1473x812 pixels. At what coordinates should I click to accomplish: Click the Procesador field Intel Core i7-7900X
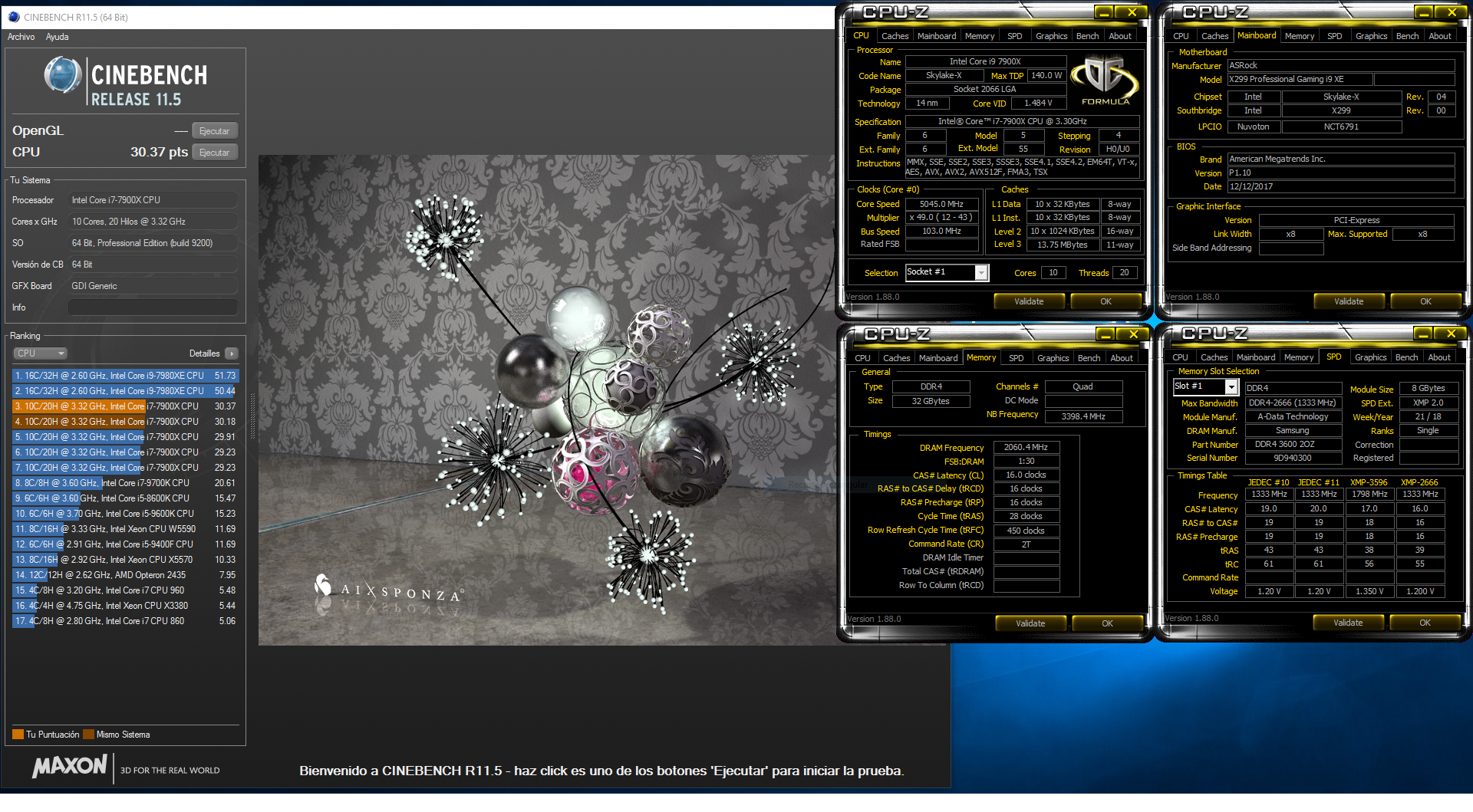click(152, 200)
